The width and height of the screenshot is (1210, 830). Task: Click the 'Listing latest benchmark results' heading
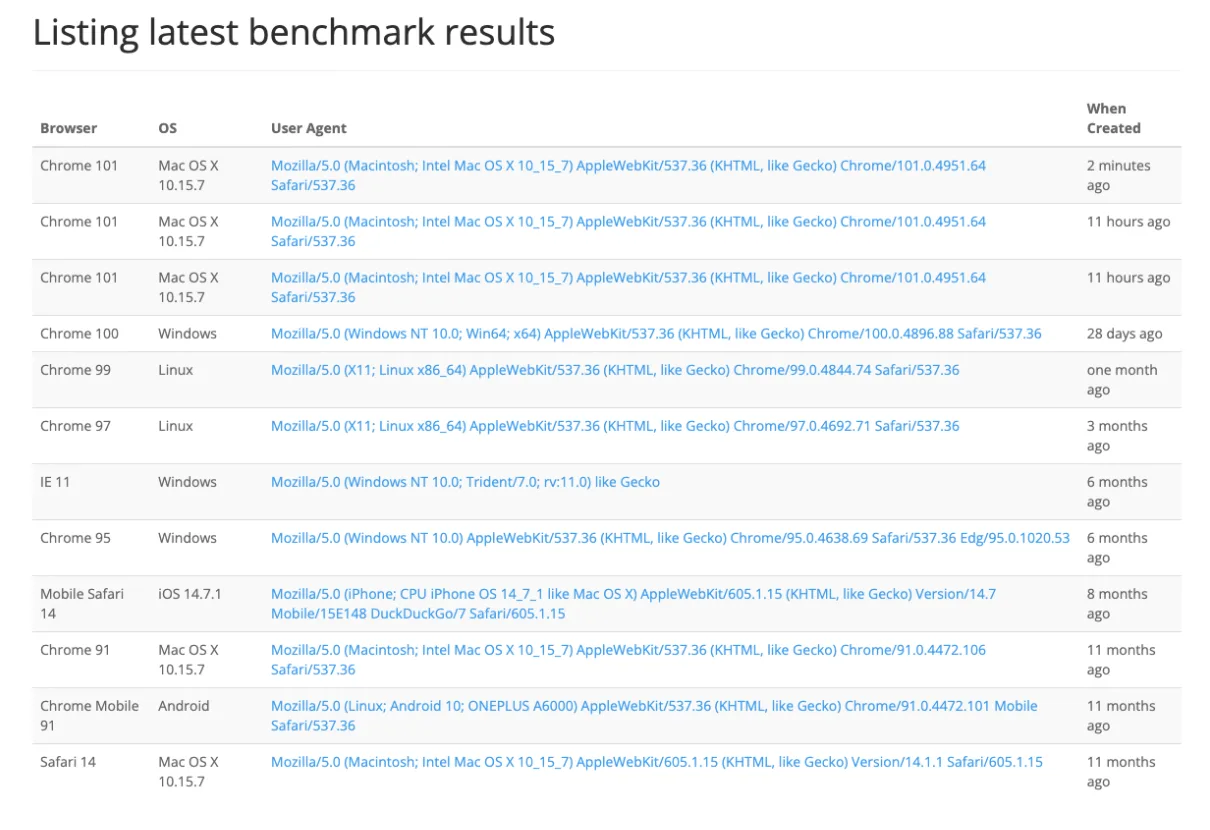294,32
